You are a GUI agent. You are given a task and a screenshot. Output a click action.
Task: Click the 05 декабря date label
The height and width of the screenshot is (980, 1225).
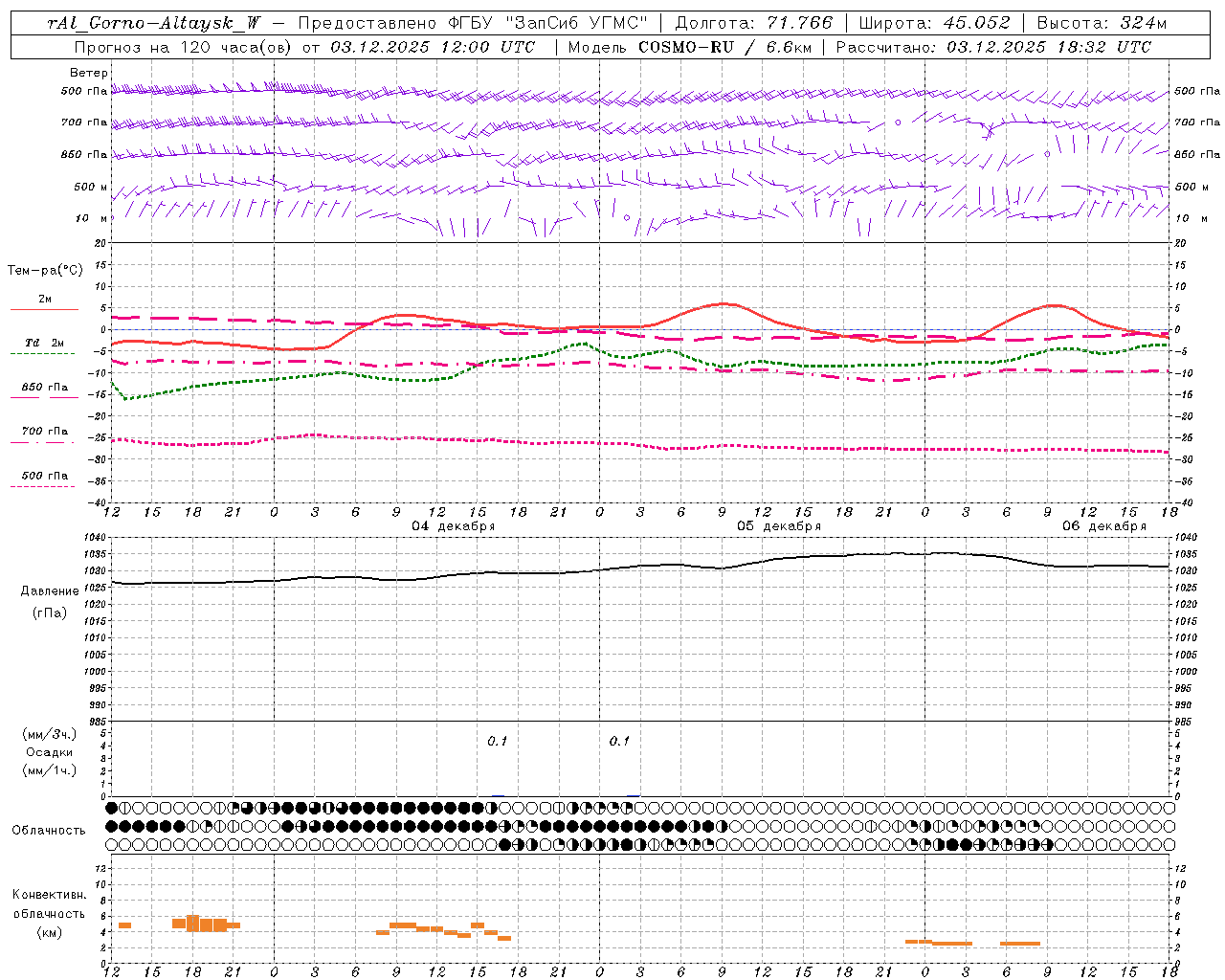[x=779, y=526]
